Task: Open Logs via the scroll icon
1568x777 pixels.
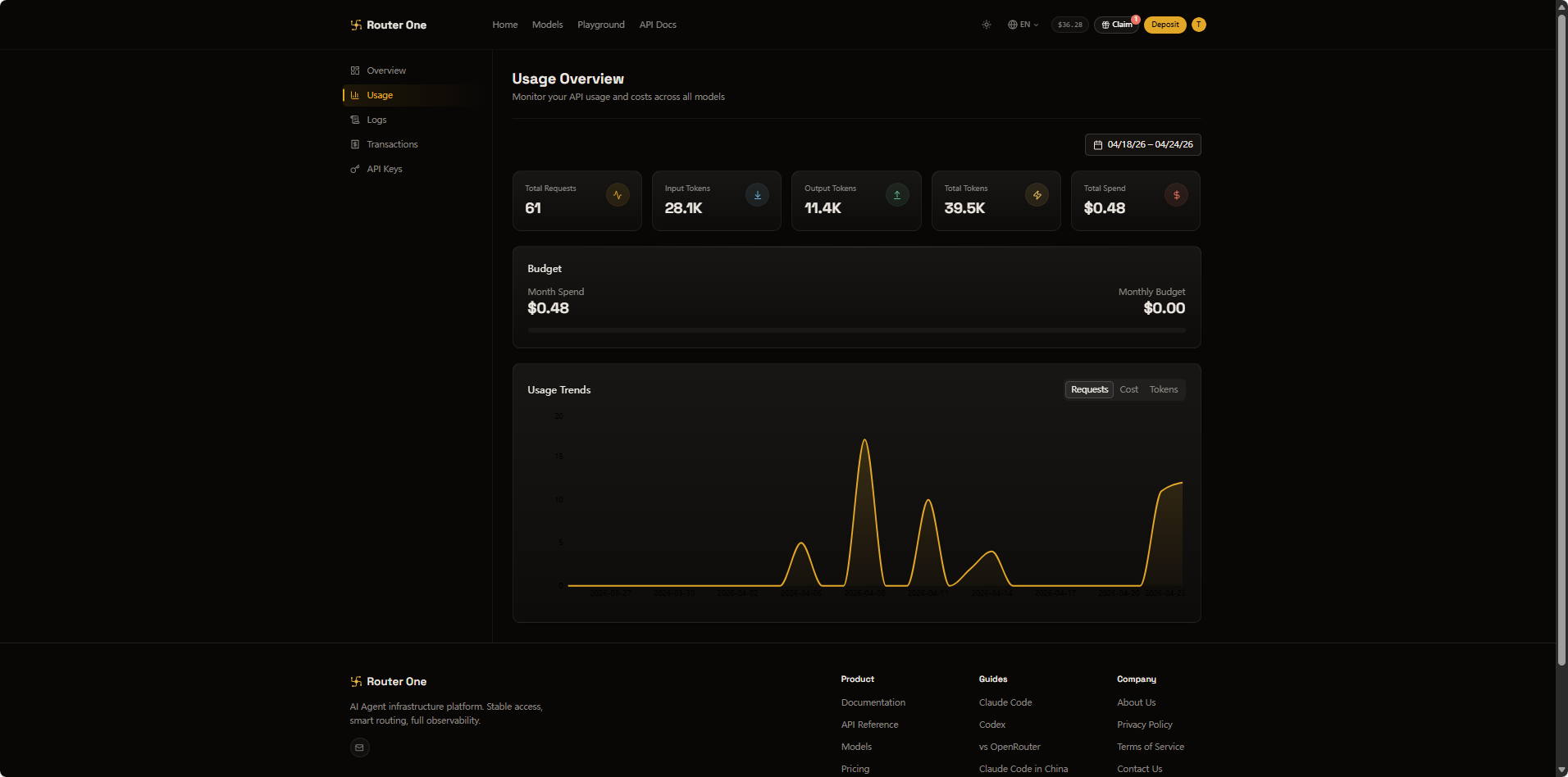Action: [x=355, y=120]
